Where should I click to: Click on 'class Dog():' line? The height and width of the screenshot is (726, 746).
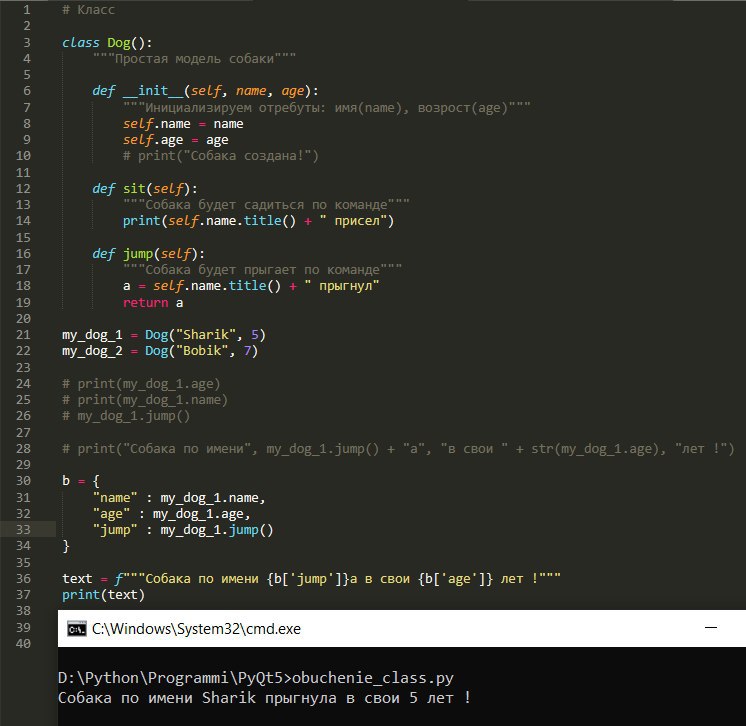(107, 42)
